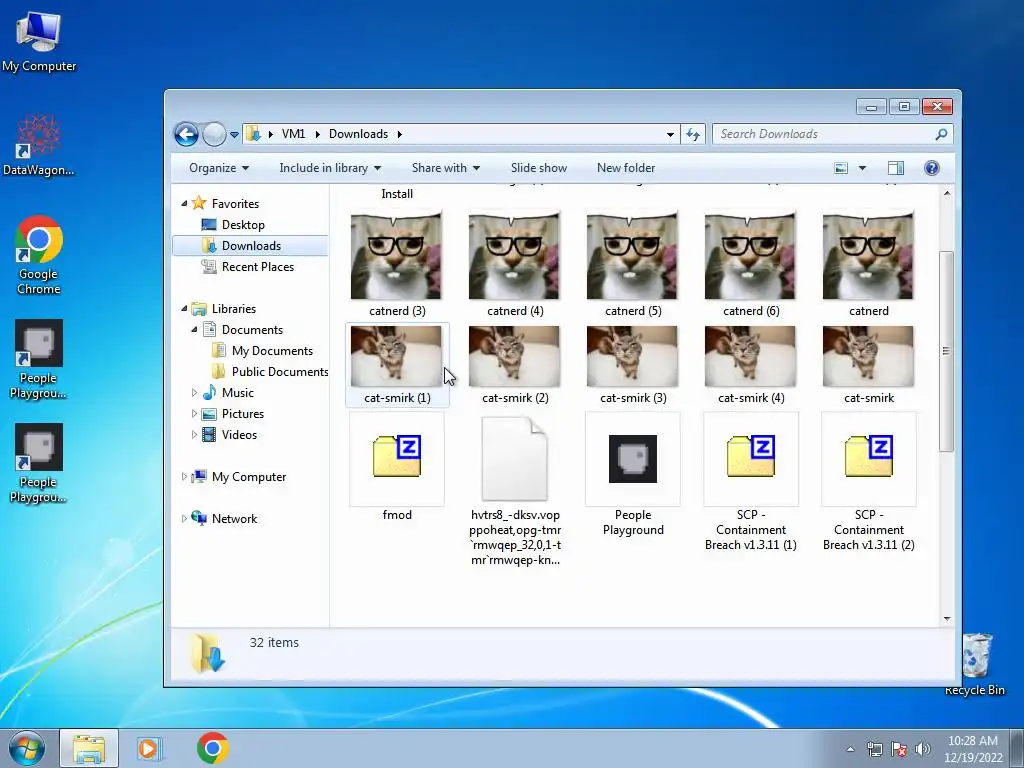1024x768 pixels.
Task: Expand Network in navigation pane
Action: 184,519
